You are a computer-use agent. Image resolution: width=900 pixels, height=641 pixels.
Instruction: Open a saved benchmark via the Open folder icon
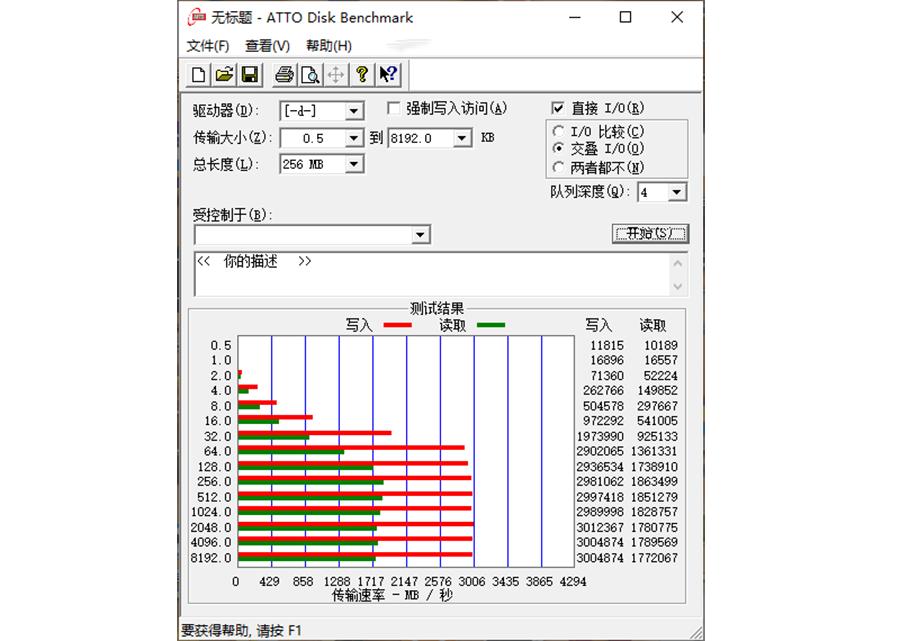point(223,74)
